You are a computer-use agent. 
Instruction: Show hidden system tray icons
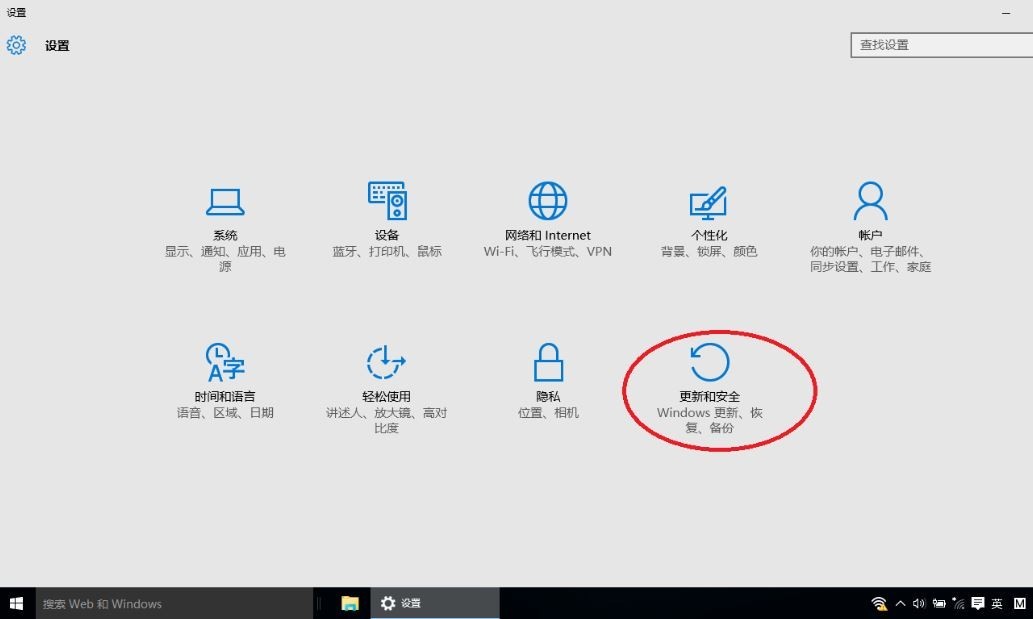[x=900, y=603]
